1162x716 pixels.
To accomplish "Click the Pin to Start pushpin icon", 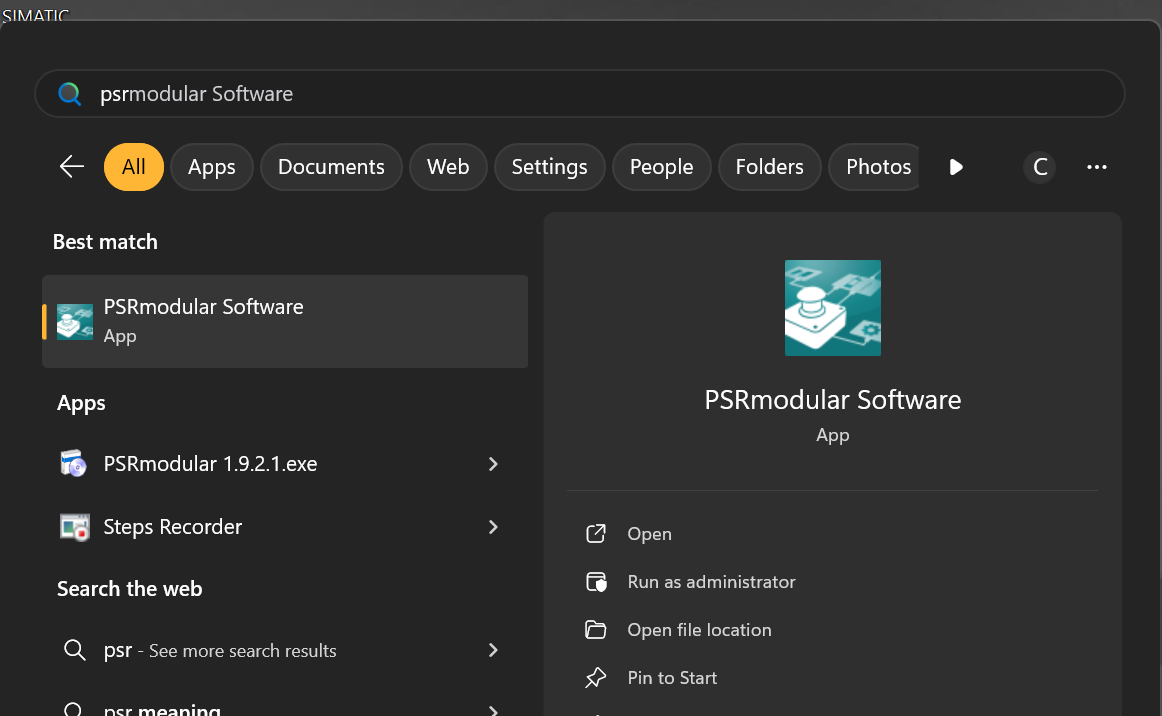I will click(596, 678).
